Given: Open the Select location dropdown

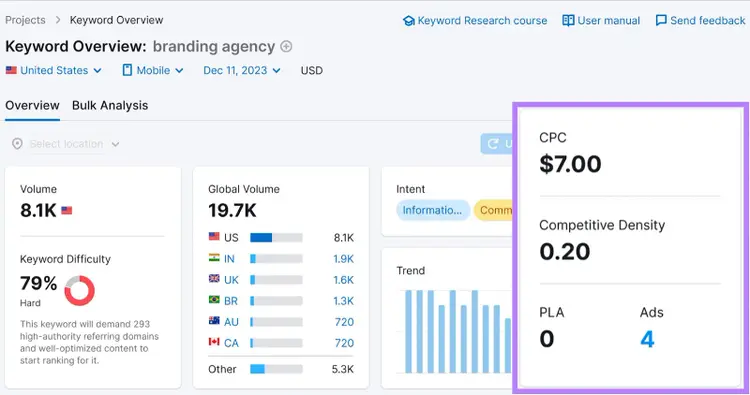Looking at the screenshot, I should [66, 144].
